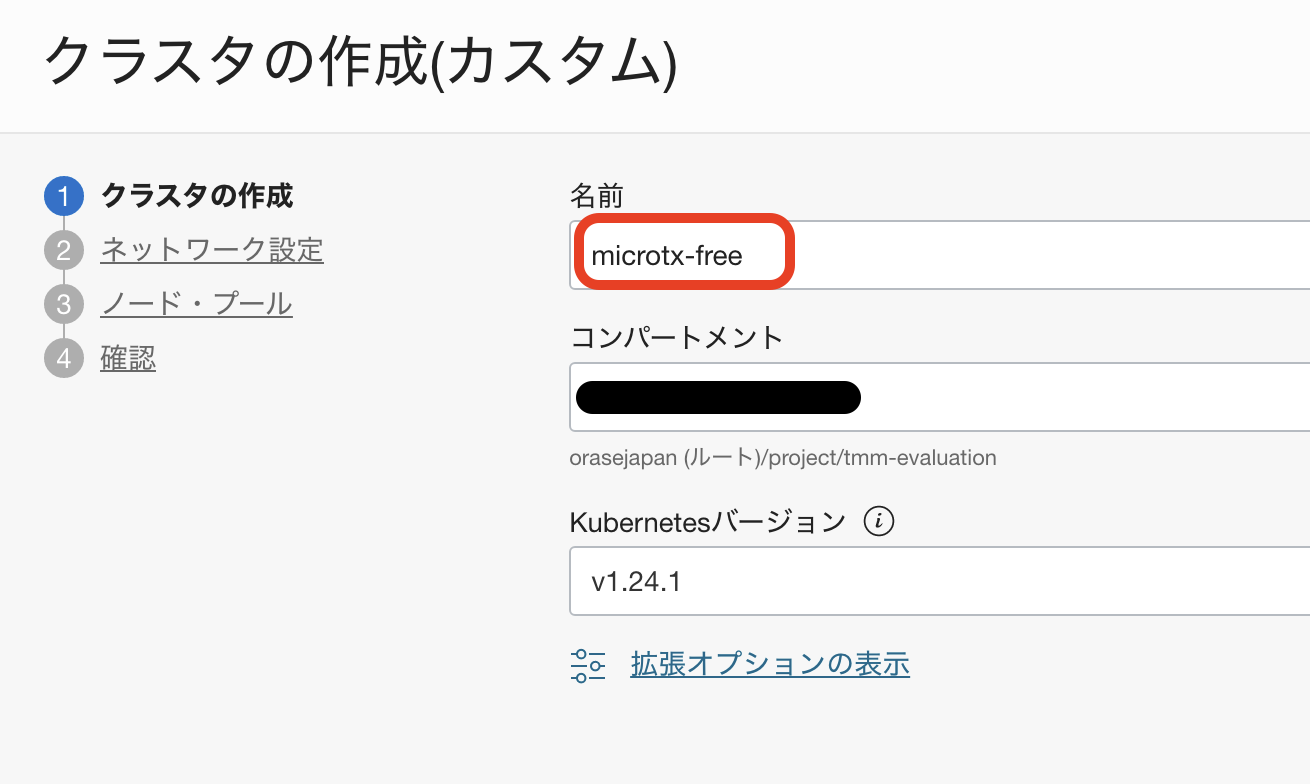Click the クラスタの作成(カスタム) page heading
This screenshot has width=1310, height=784.
(360, 64)
